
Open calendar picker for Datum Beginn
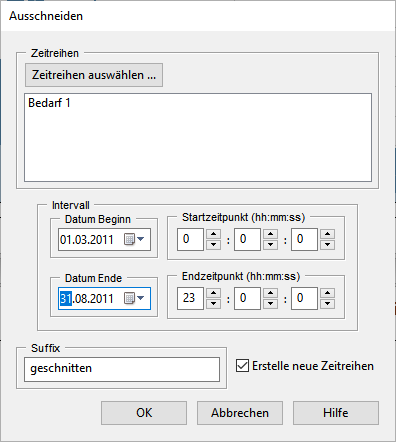[x=134, y=239]
